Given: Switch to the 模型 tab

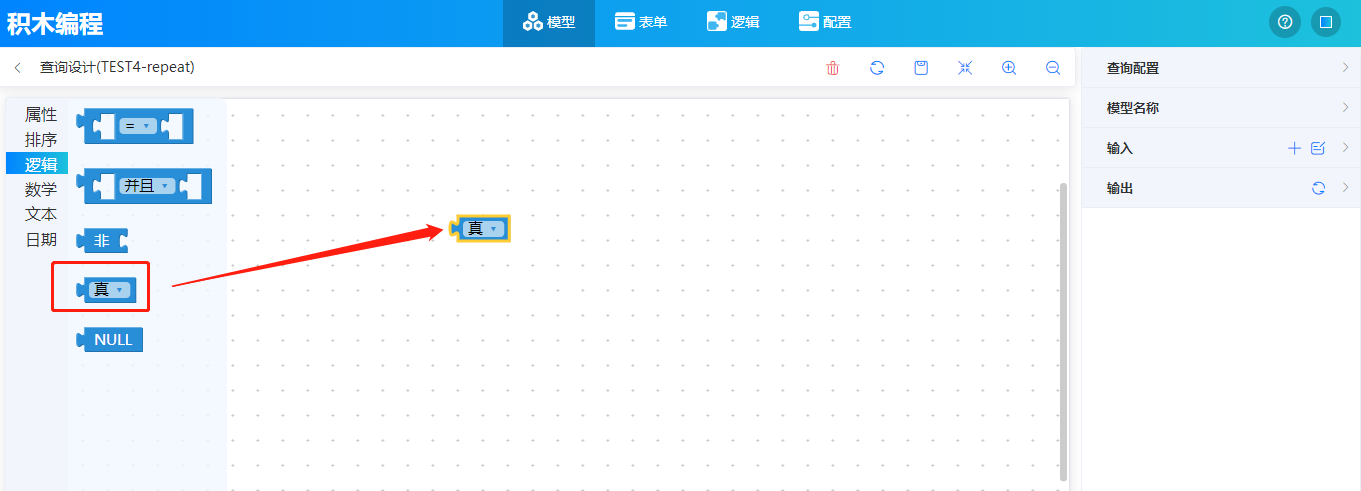Looking at the screenshot, I should click(x=549, y=22).
